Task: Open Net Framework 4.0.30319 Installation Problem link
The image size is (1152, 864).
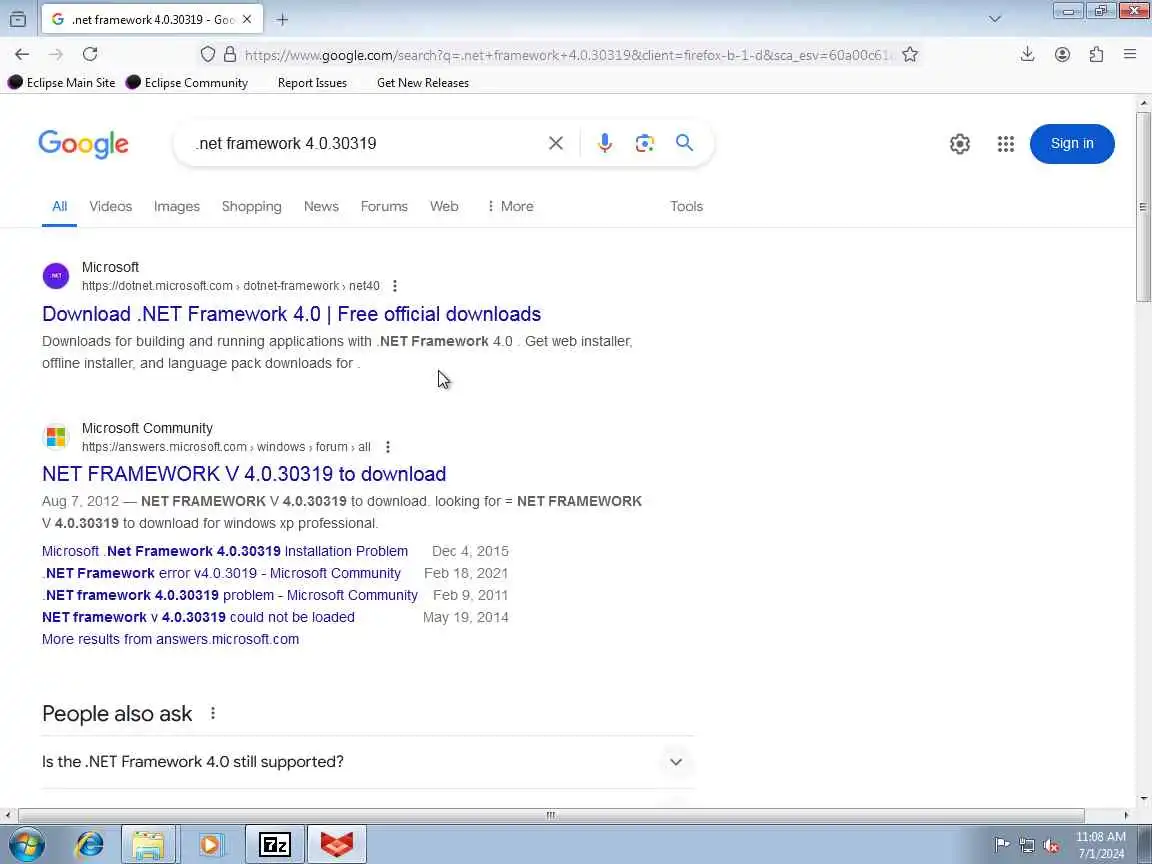Action: coord(225,551)
